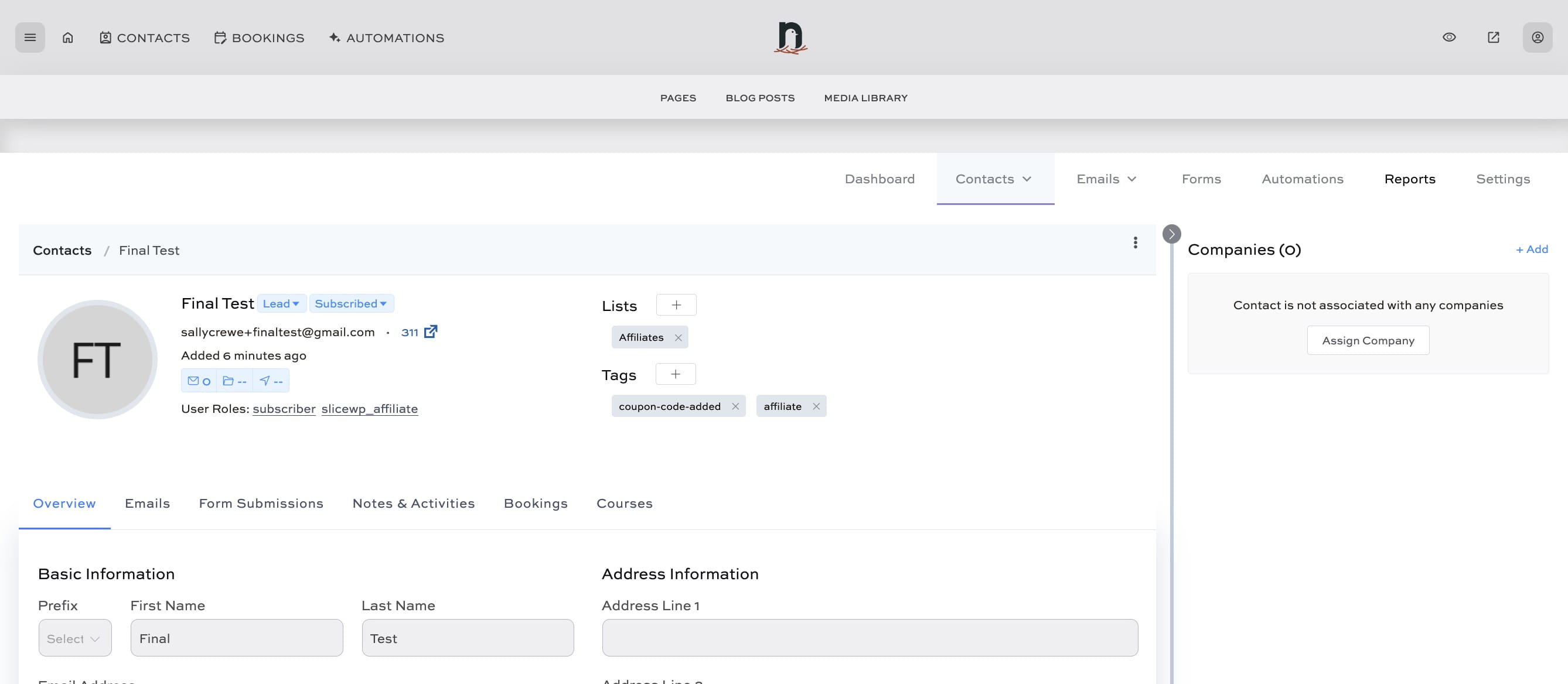Screen dimensions: 1568x684
Task: Expand the Prefix Select dropdown
Action: click(x=74, y=638)
